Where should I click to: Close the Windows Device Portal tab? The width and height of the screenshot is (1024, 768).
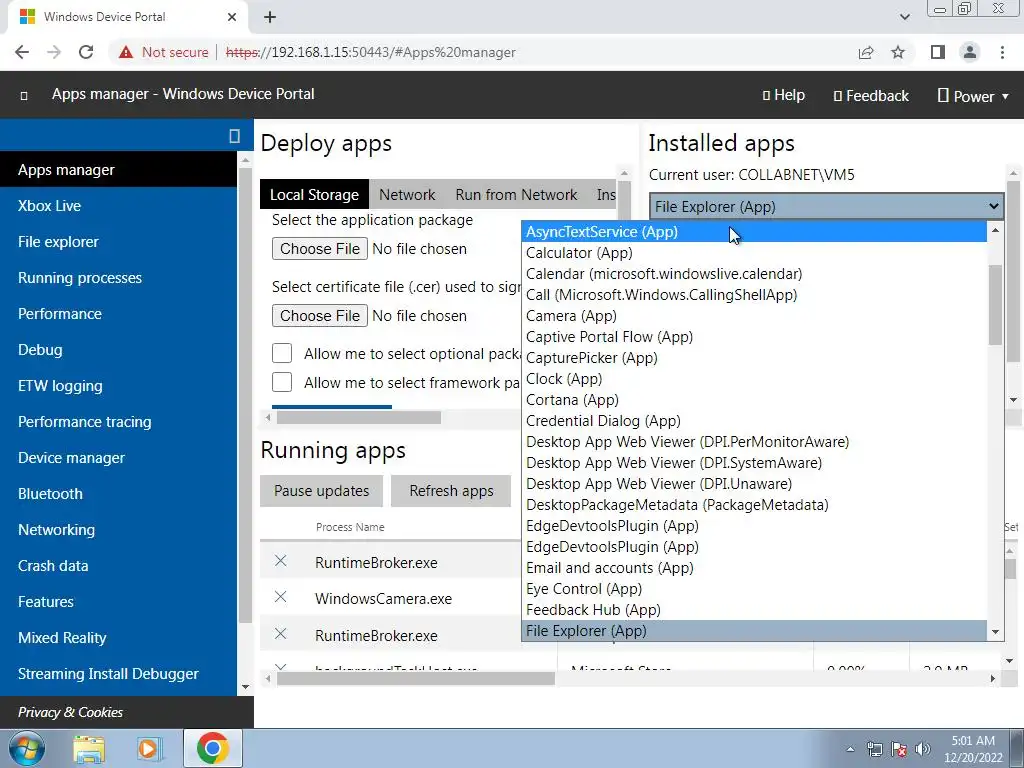232,17
